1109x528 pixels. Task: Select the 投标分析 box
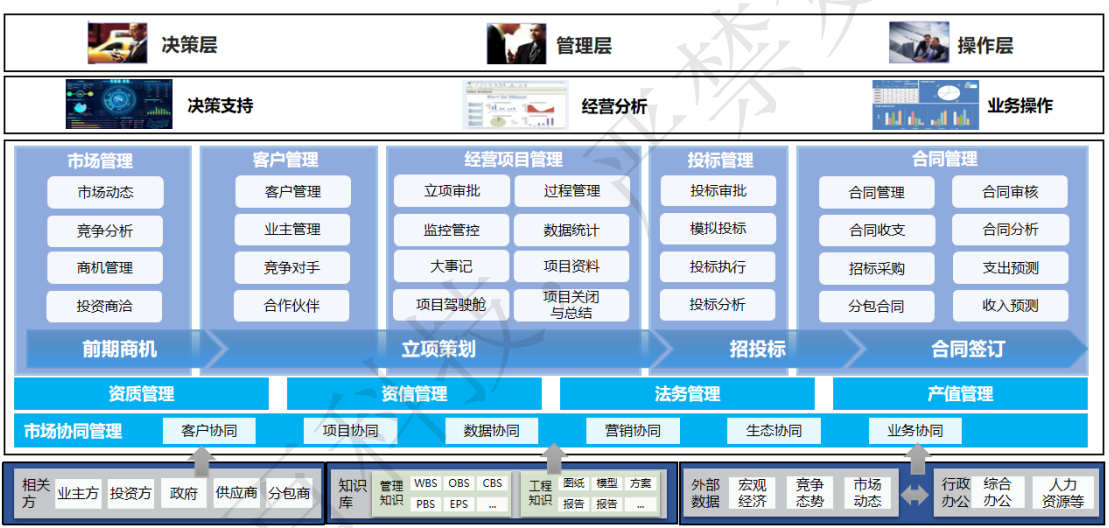718,305
